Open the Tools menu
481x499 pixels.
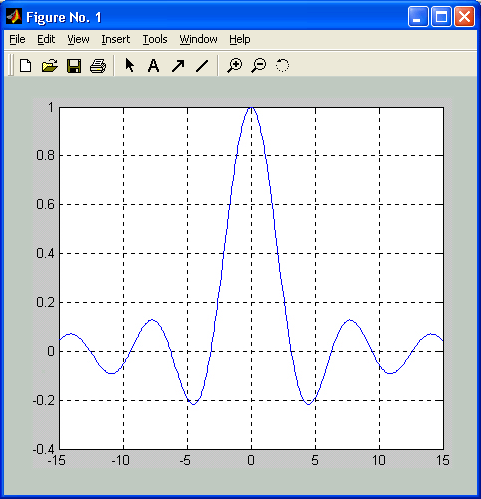point(155,39)
